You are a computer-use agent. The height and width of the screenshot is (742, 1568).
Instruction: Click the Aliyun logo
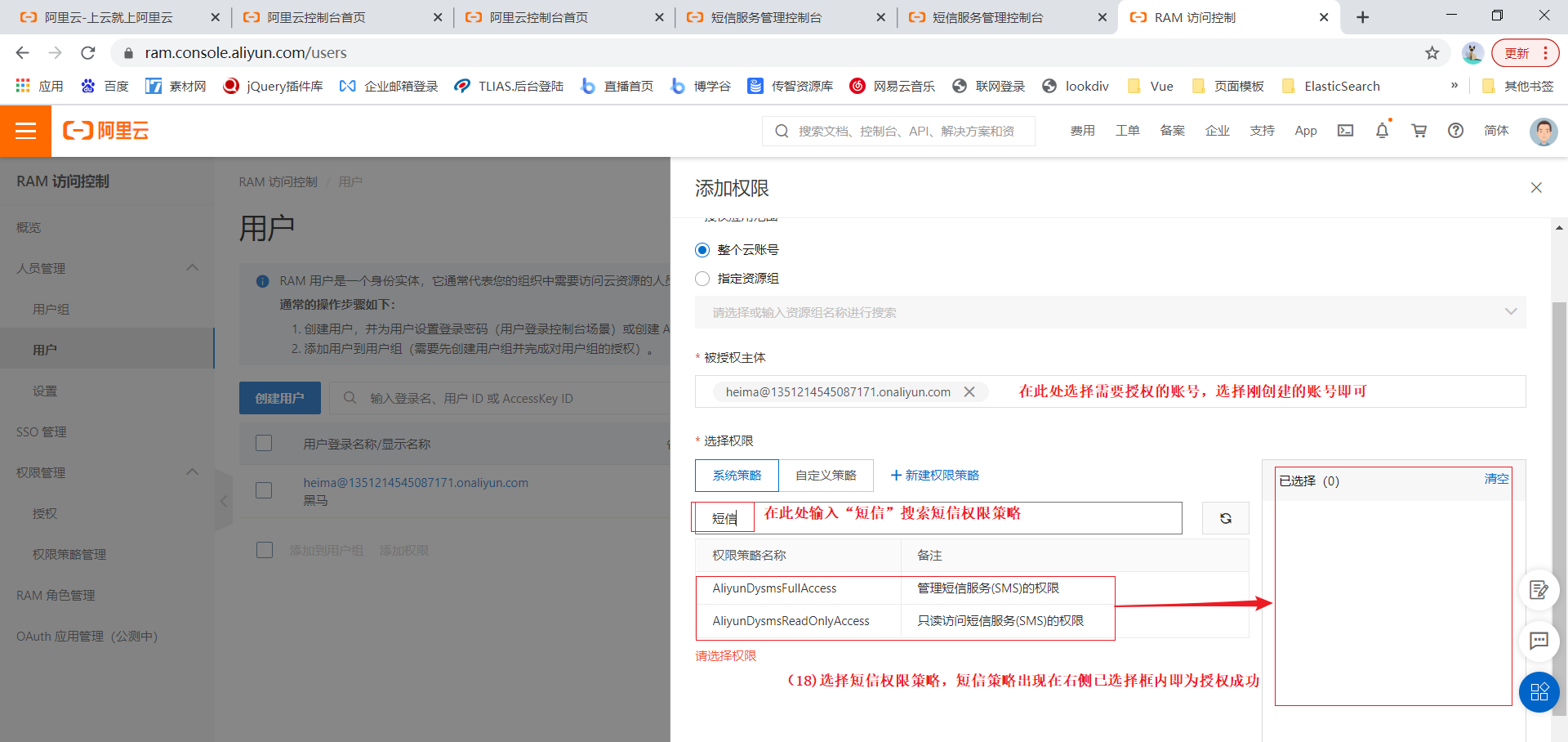[106, 131]
